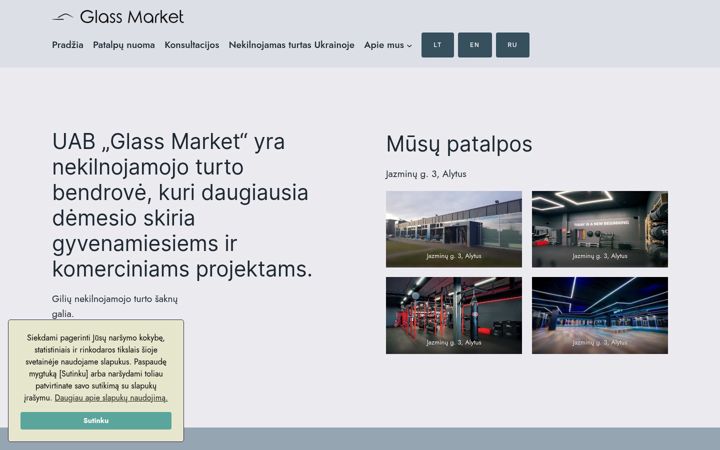This screenshot has width=720, height=450.
Task: Expand the Apie mus dropdown menu
Action: click(x=388, y=45)
